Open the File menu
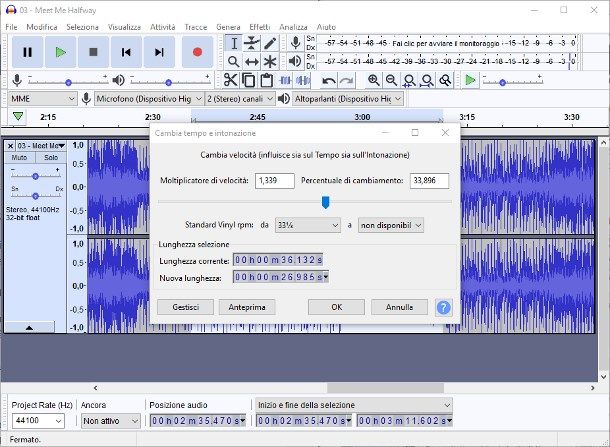 (11, 27)
